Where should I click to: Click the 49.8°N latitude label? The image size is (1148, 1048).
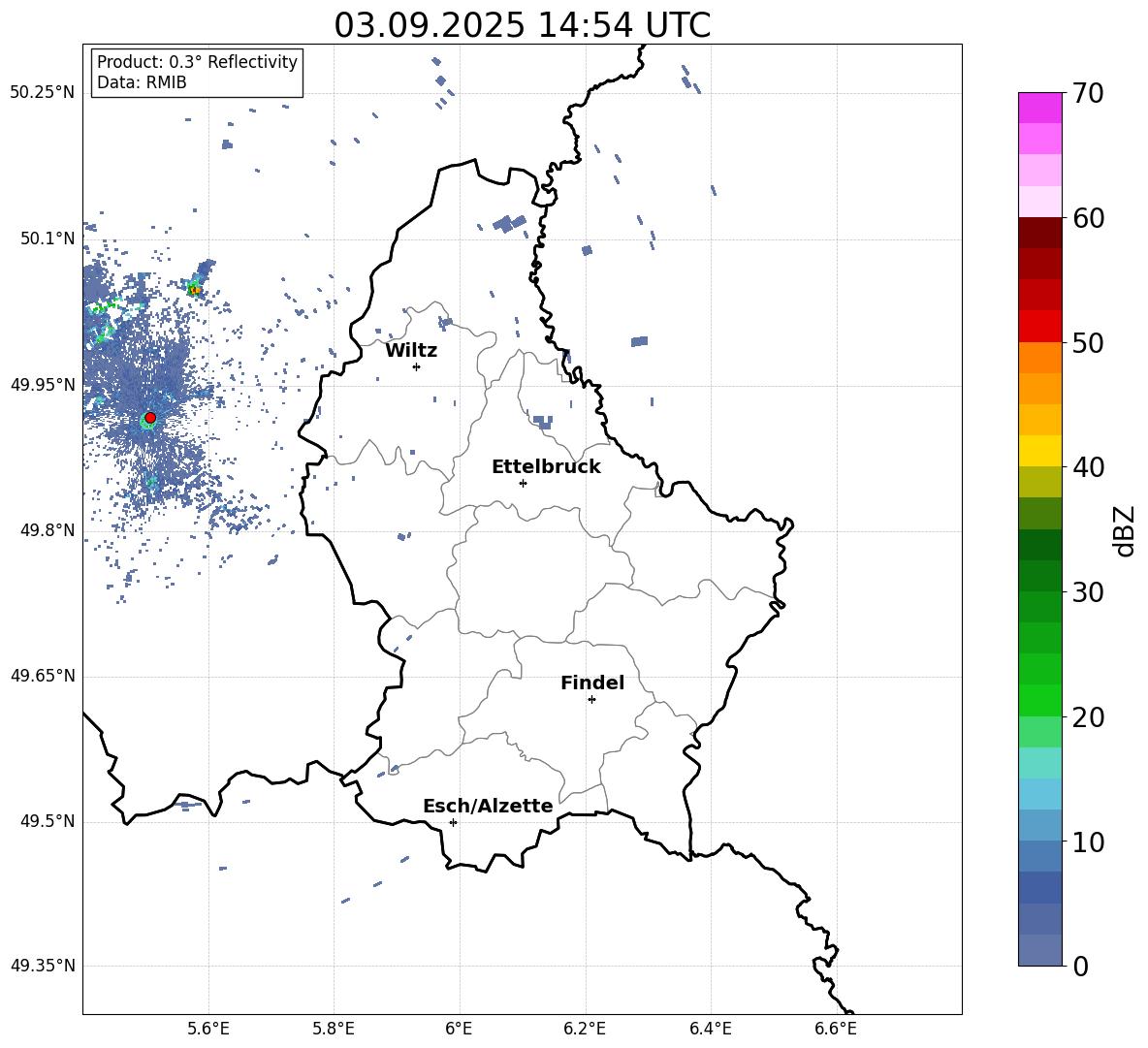tap(48, 530)
